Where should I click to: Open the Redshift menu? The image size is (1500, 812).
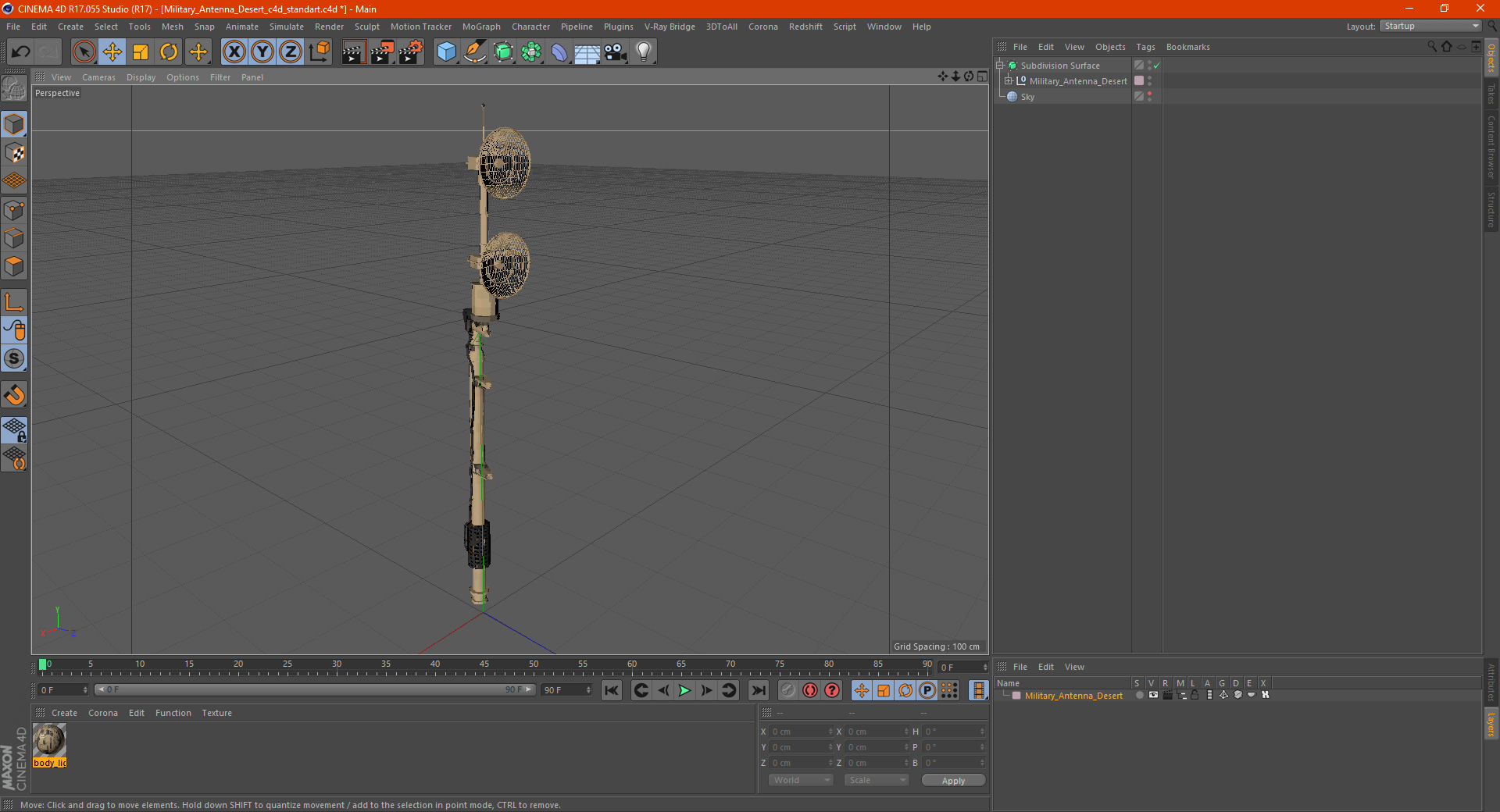click(x=805, y=27)
